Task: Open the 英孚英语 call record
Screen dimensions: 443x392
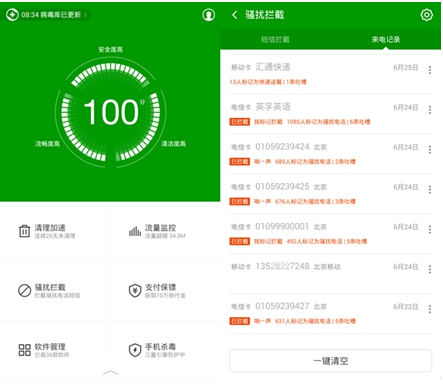Action: click(x=330, y=114)
